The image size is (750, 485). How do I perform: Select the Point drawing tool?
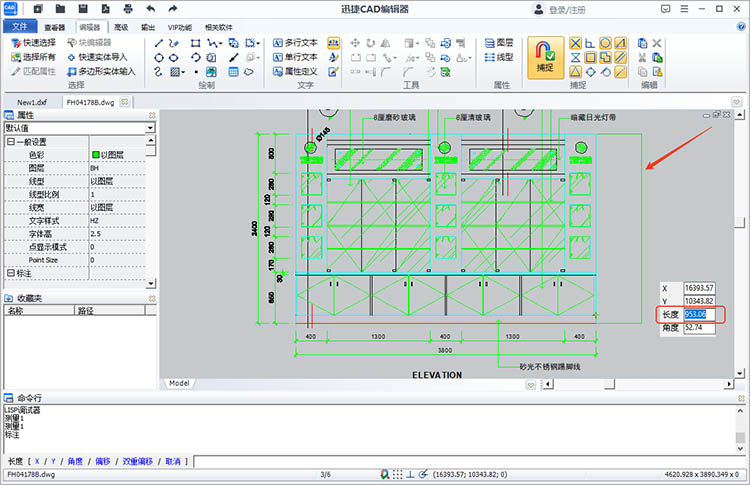click(196, 72)
